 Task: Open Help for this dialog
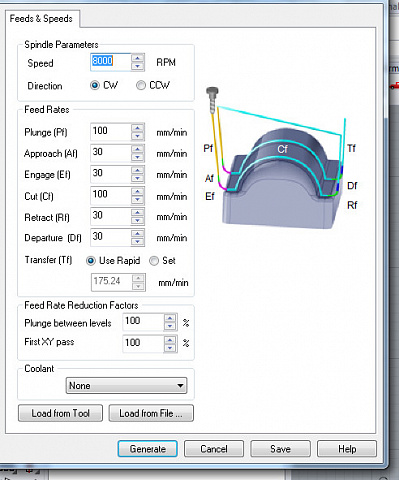click(x=347, y=449)
